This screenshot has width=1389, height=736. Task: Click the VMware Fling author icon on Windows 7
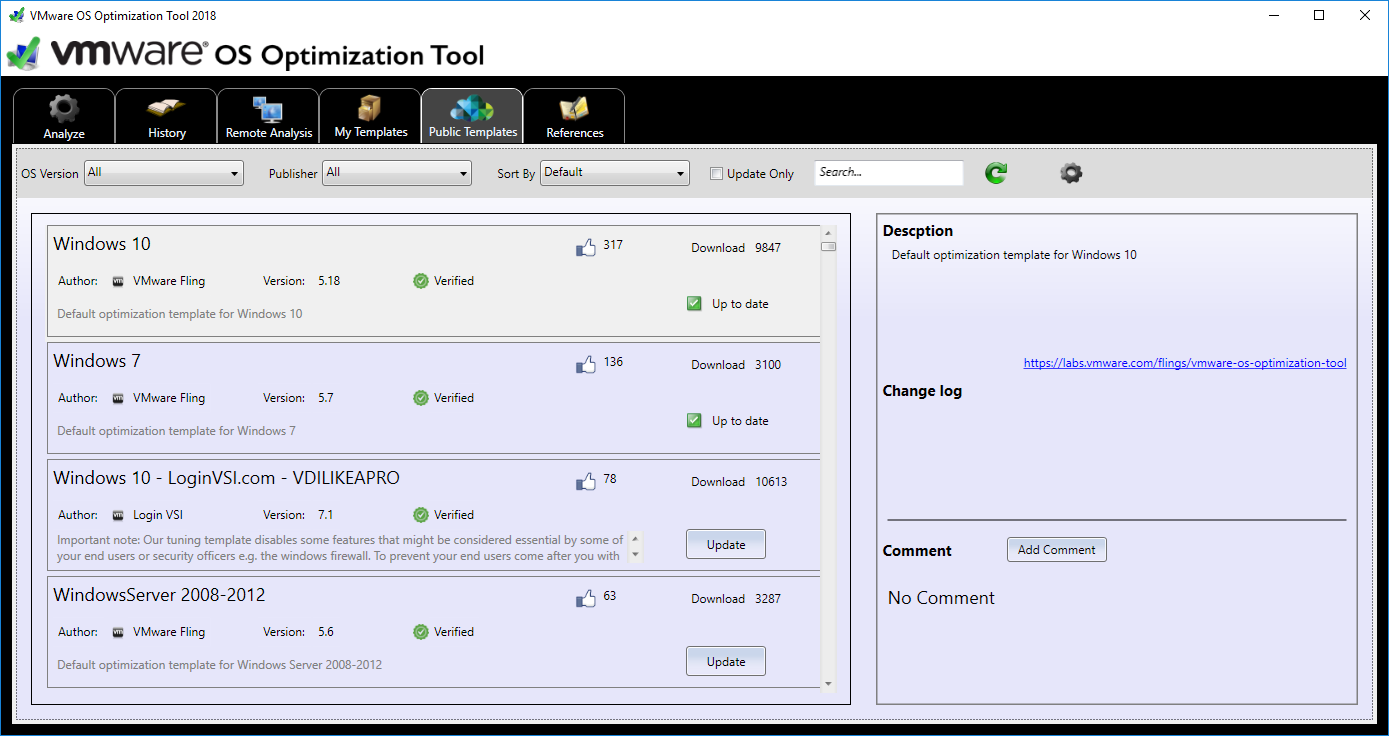click(118, 398)
